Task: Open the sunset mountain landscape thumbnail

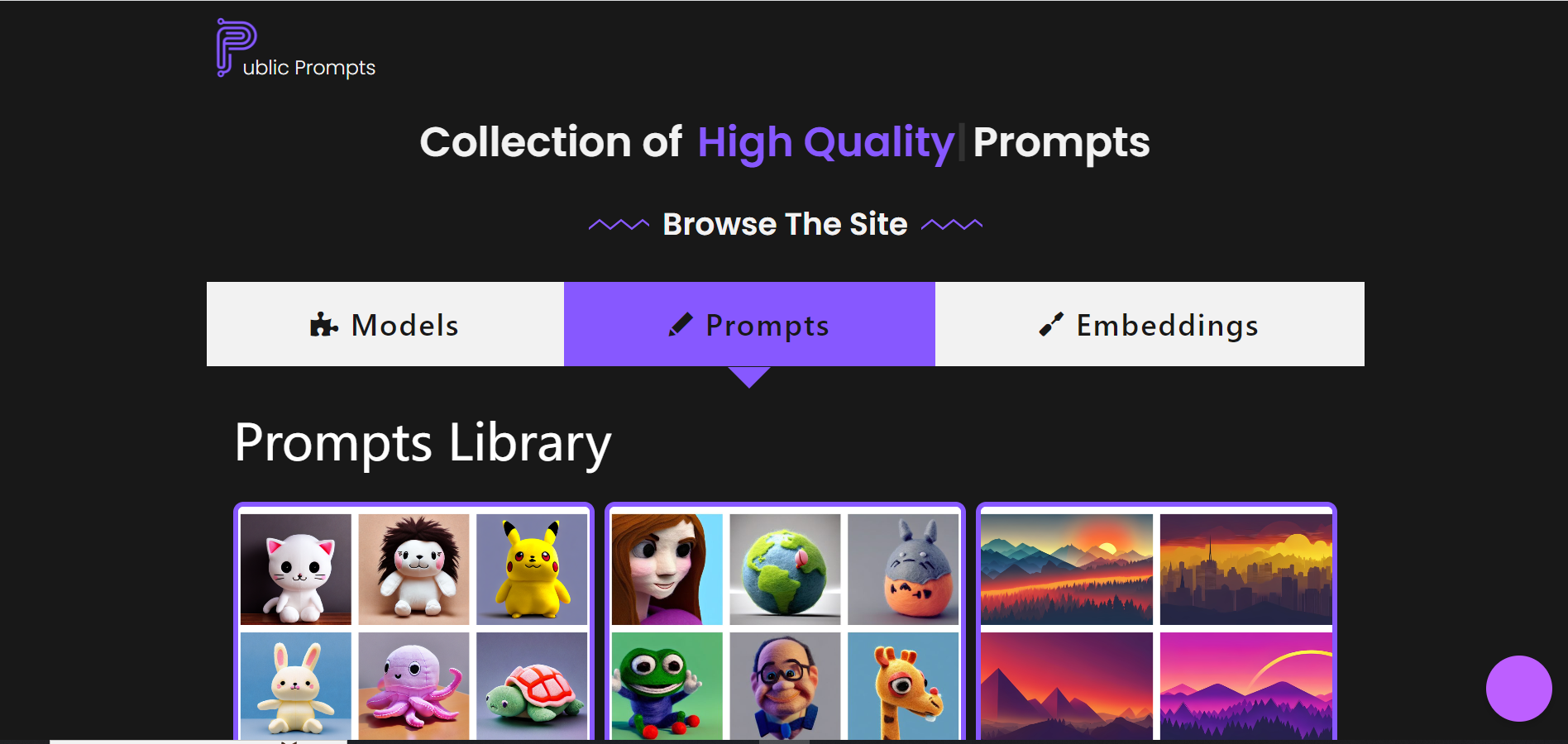Action: click(1067, 570)
